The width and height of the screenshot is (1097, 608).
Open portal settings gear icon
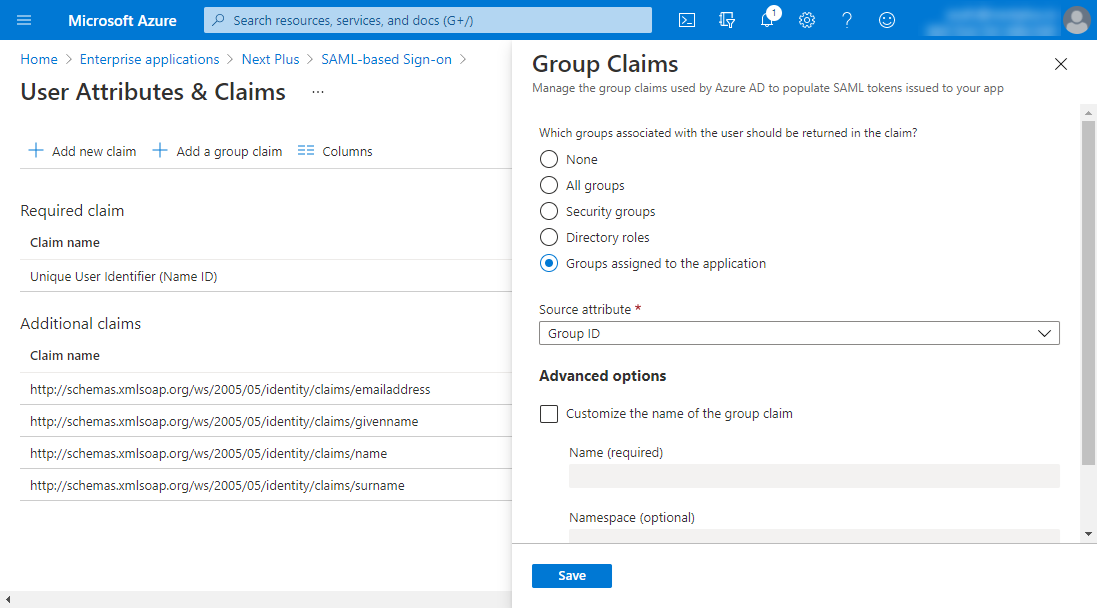click(x=807, y=20)
